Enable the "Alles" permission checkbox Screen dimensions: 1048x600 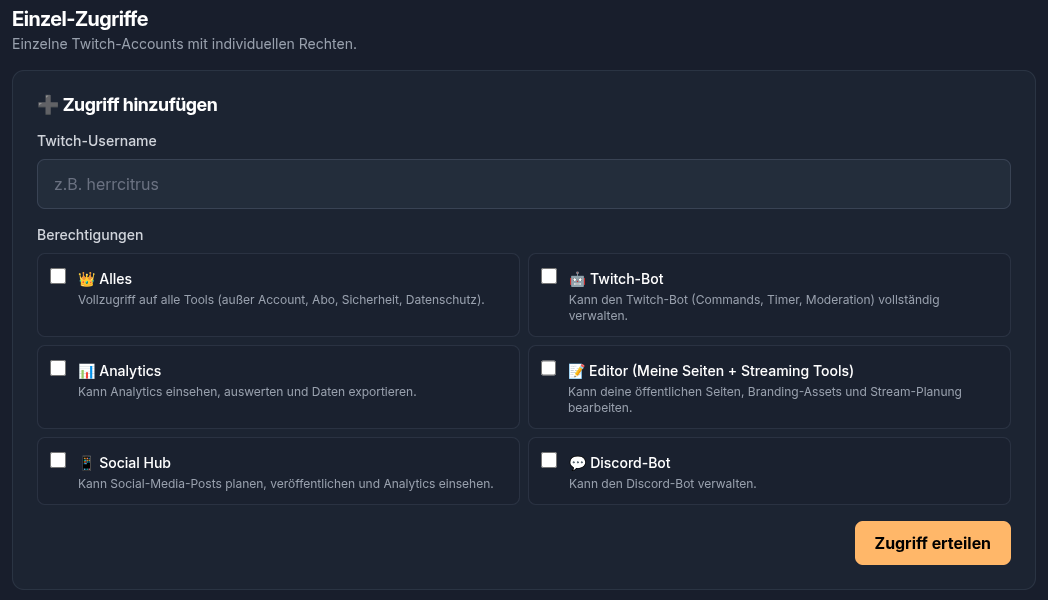coord(57,275)
